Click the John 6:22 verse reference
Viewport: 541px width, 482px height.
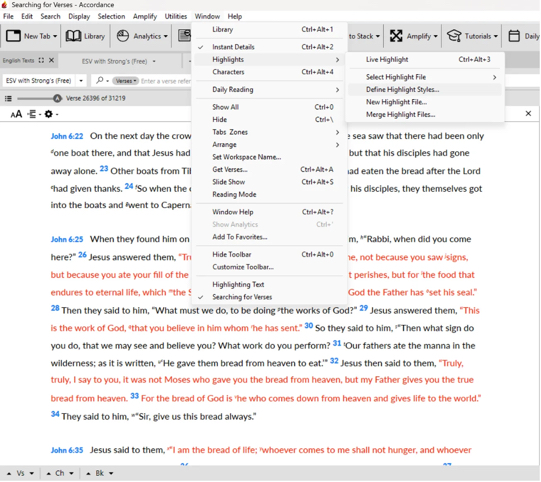click(67, 136)
